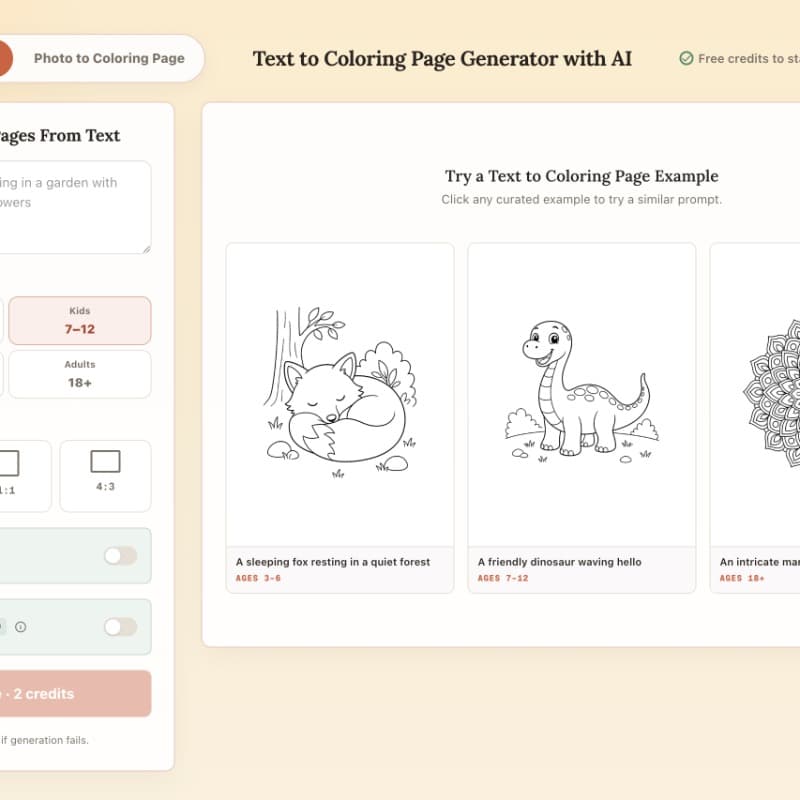Open the intricate mandala example image
800x800 pixels.
[x=756, y=394]
